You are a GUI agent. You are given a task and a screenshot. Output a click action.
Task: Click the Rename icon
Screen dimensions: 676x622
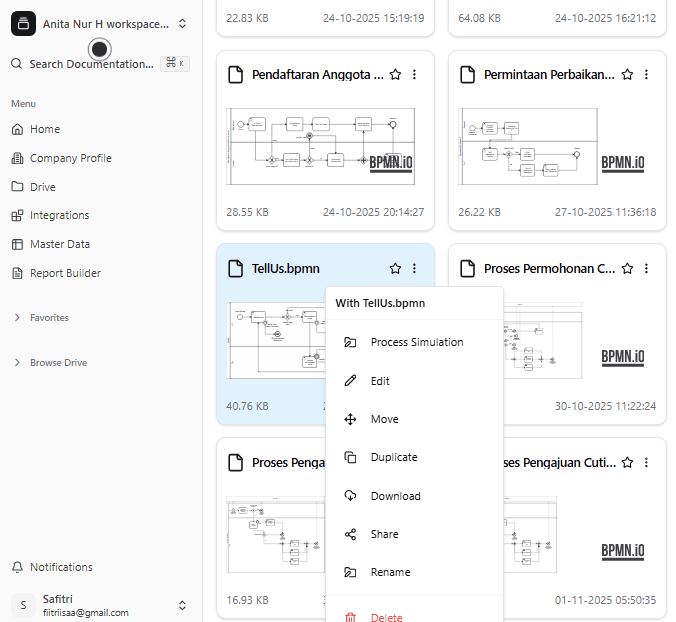click(350, 572)
